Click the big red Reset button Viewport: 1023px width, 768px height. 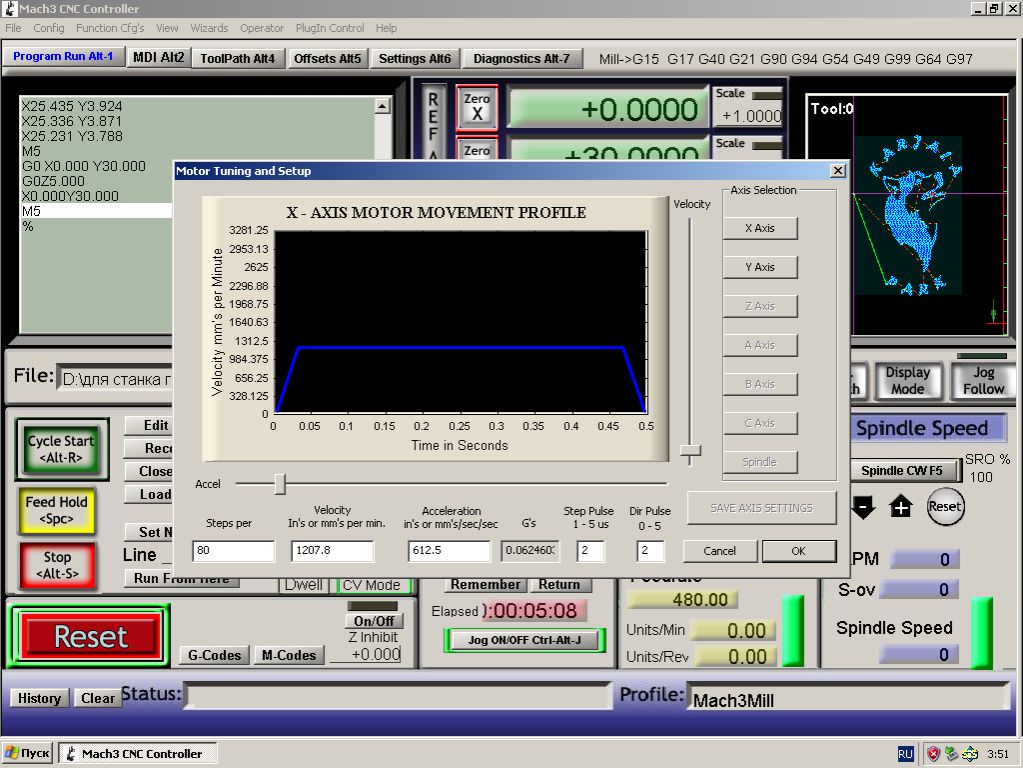click(x=90, y=636)
